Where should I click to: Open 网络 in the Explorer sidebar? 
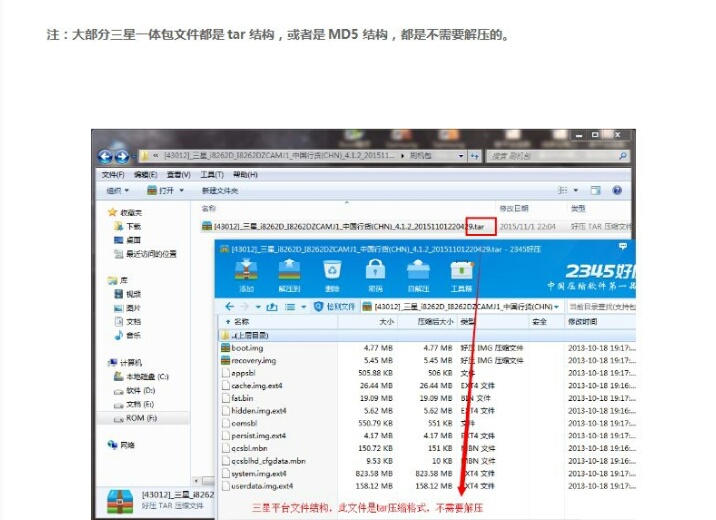point(121,445)
